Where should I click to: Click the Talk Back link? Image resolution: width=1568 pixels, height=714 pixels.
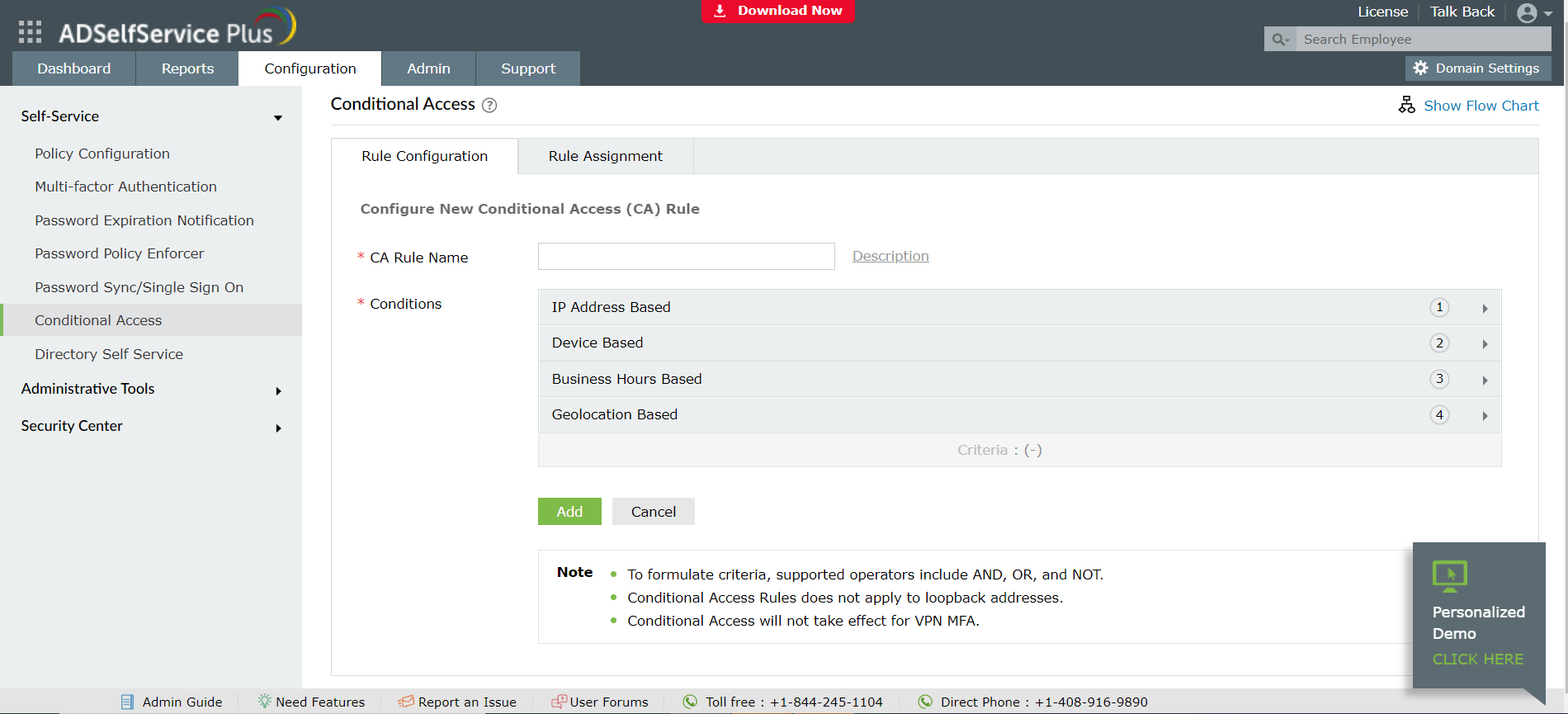pos(1462,12)
